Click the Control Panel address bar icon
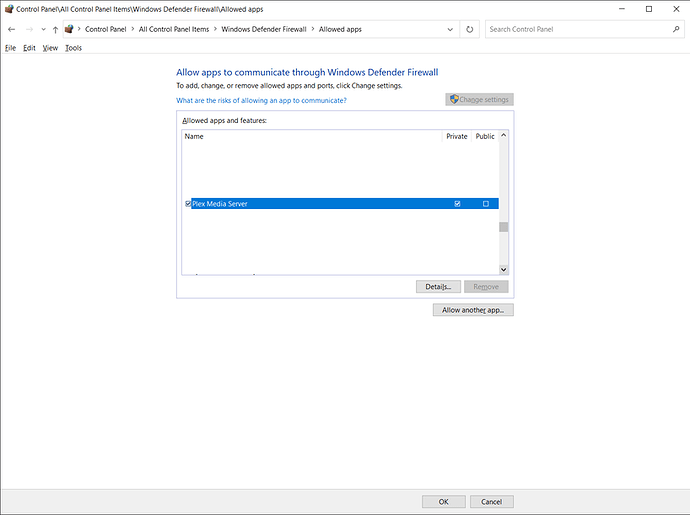Screen dimensions: 690x515 (69, 29)
